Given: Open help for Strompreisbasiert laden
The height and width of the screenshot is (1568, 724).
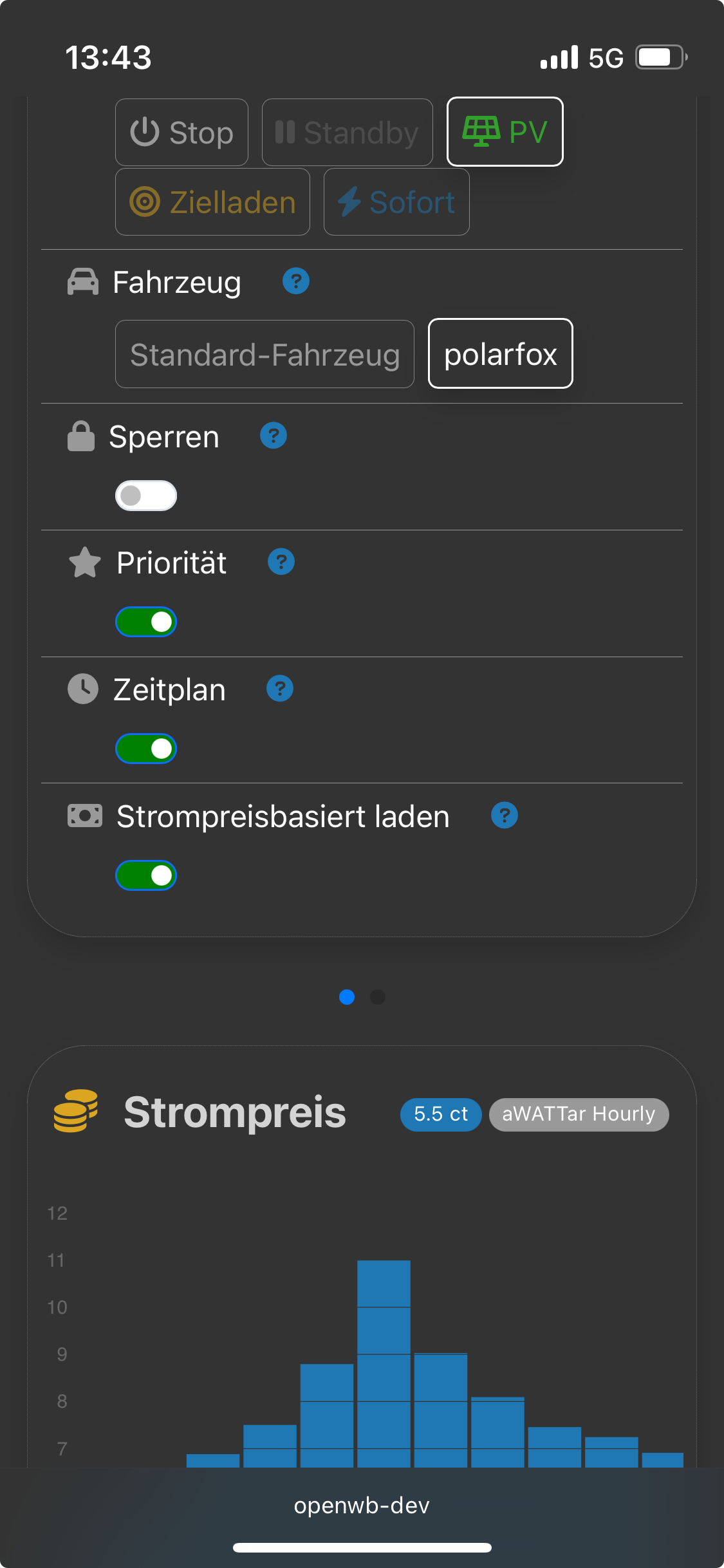Looking at the screenshot, I should tap(505, 816).
